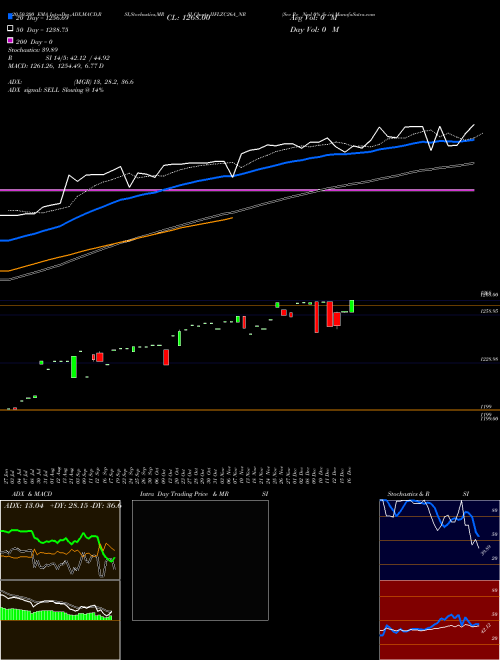This screenshot has height=660, width=500.
Task: Click the 'Day Vol: 0 M' text
Action: pos(314,29)
